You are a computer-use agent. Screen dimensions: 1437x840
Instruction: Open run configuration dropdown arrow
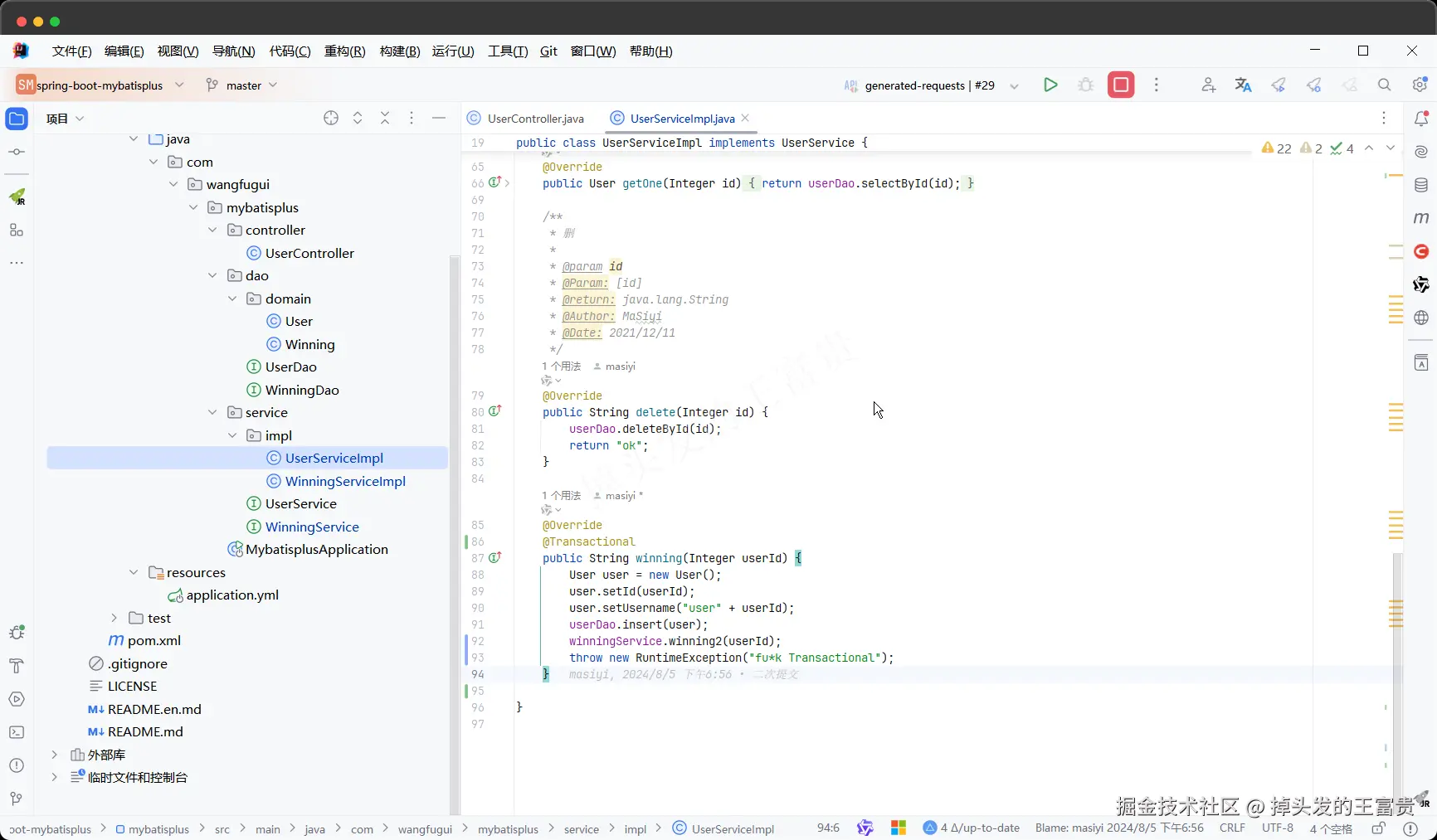[x=1014, y=85]
